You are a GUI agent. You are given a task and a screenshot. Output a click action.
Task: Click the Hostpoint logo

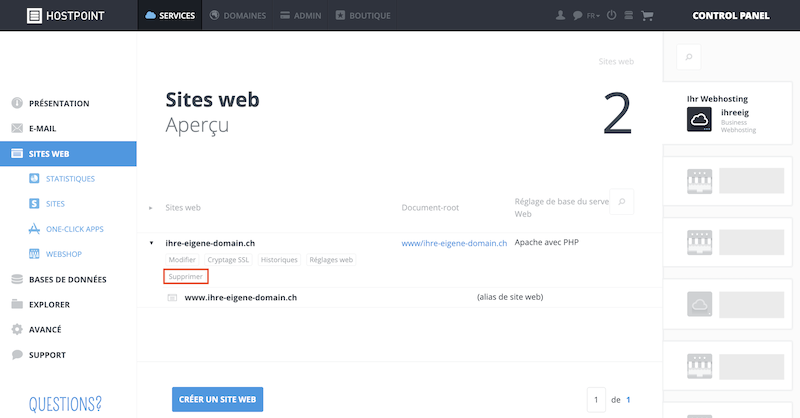65,16
